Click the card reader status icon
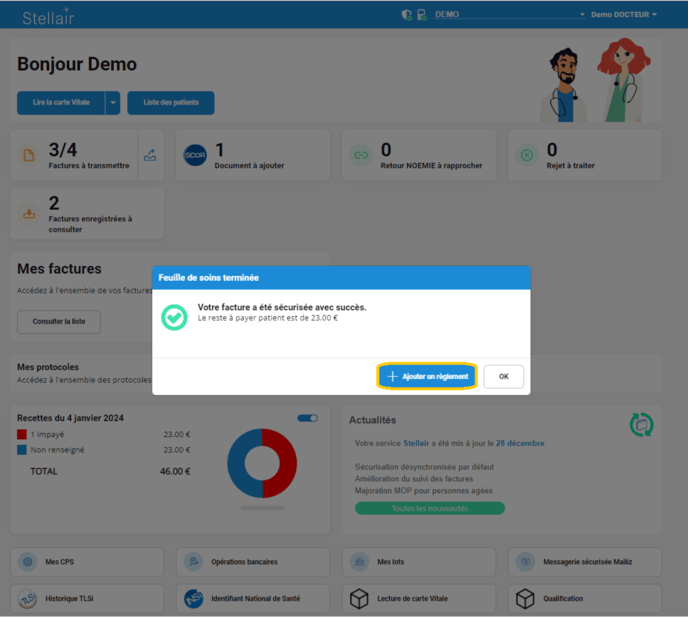This screenshot has width=688, height=617. tap(421, 15)
